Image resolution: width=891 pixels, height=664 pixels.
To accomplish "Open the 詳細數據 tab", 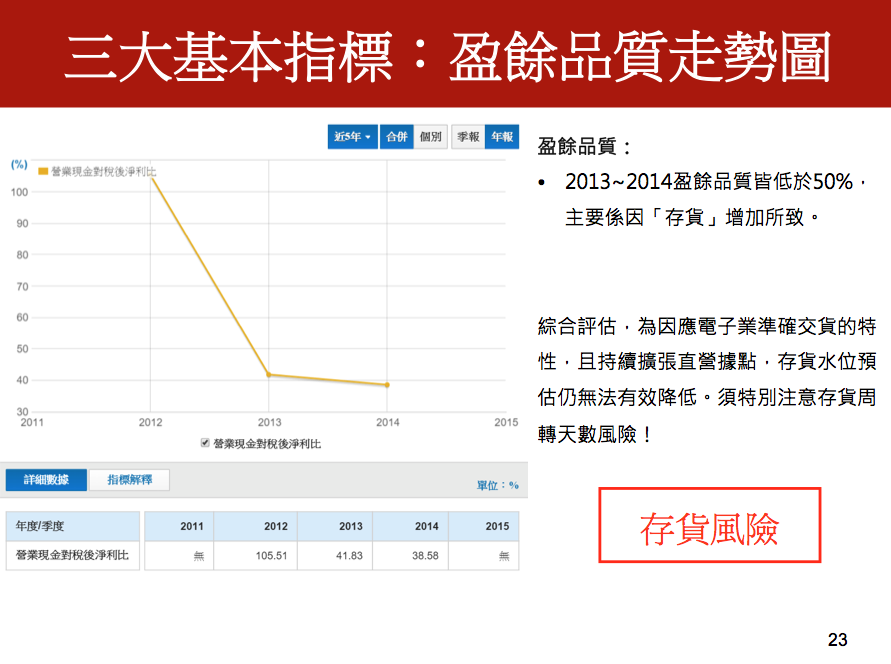I will [46, 480].
